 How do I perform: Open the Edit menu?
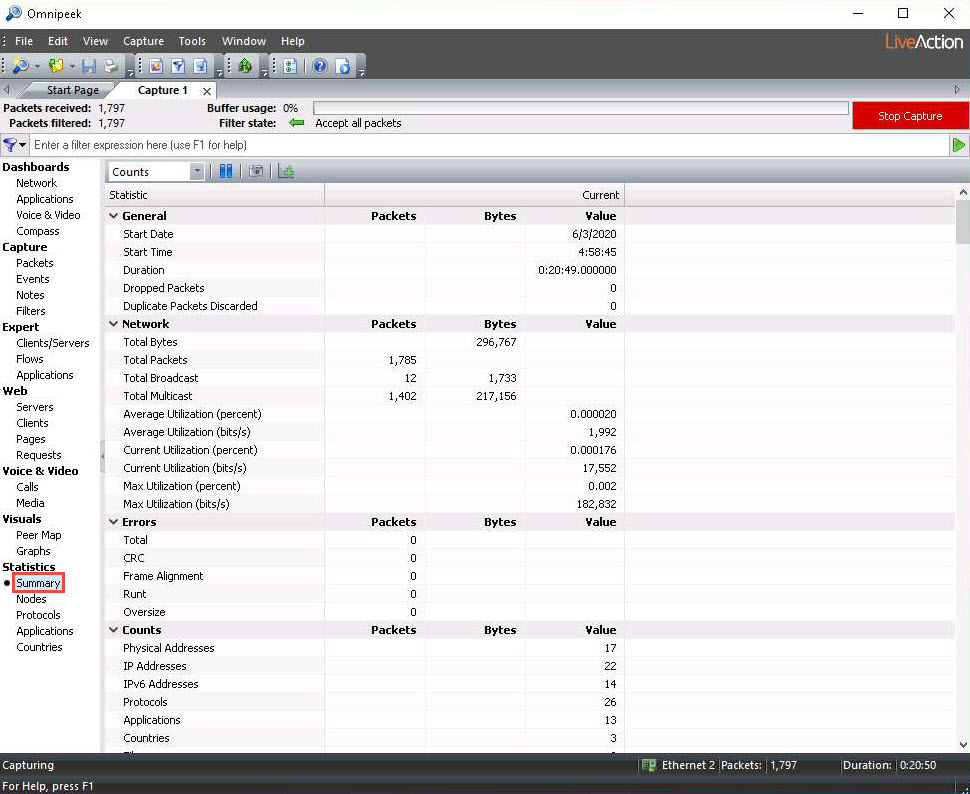point(58,41)
